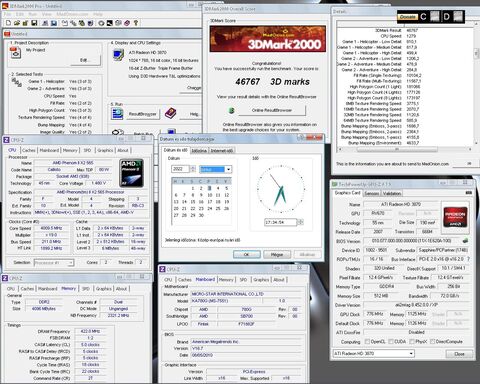480x384 pixels.
Task: Open the Help menu in 3DMark2000
Action: coord(98,14)
